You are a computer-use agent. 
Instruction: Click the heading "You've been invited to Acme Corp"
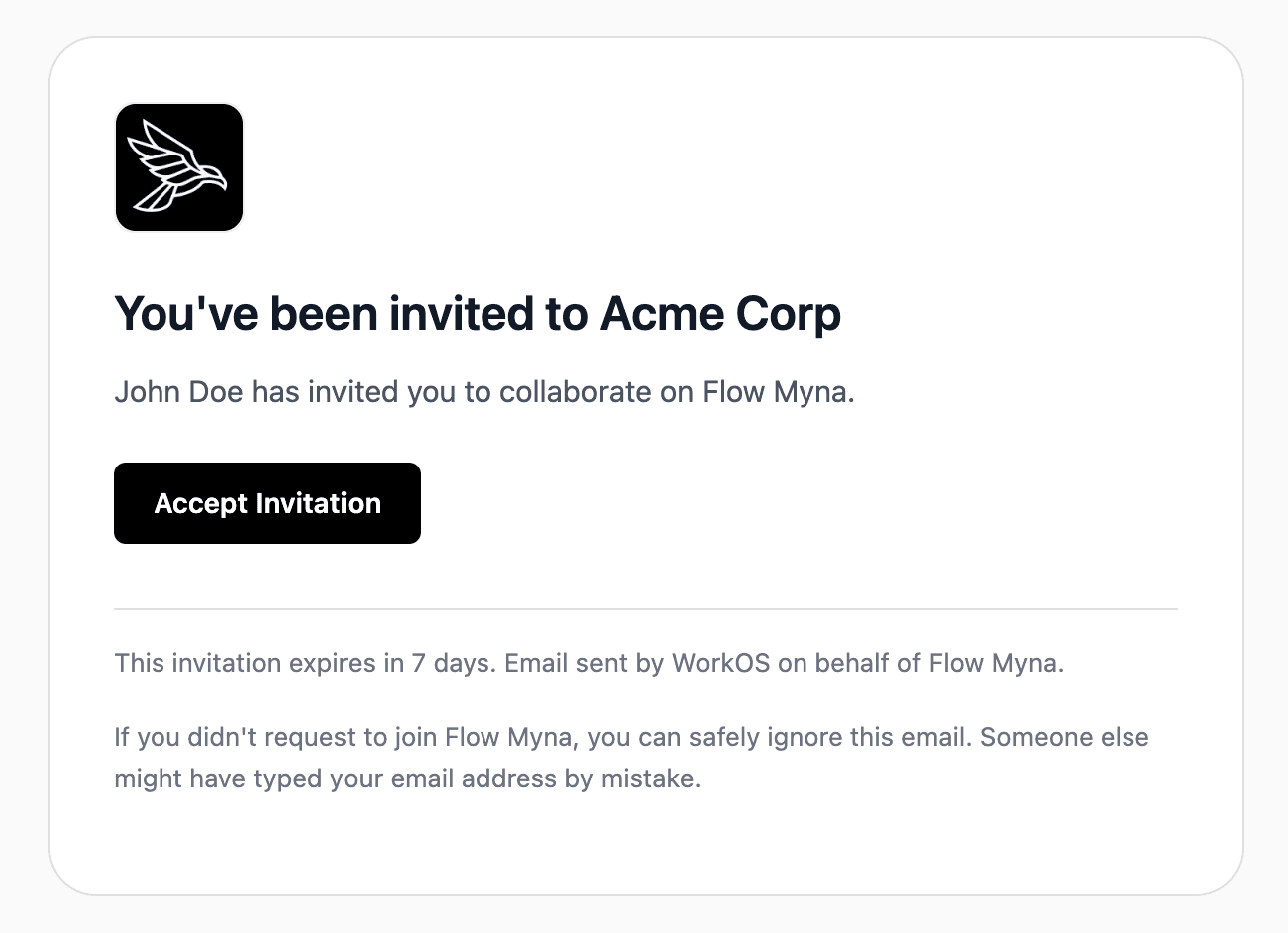pyautogui.click(x=478, y=313)
